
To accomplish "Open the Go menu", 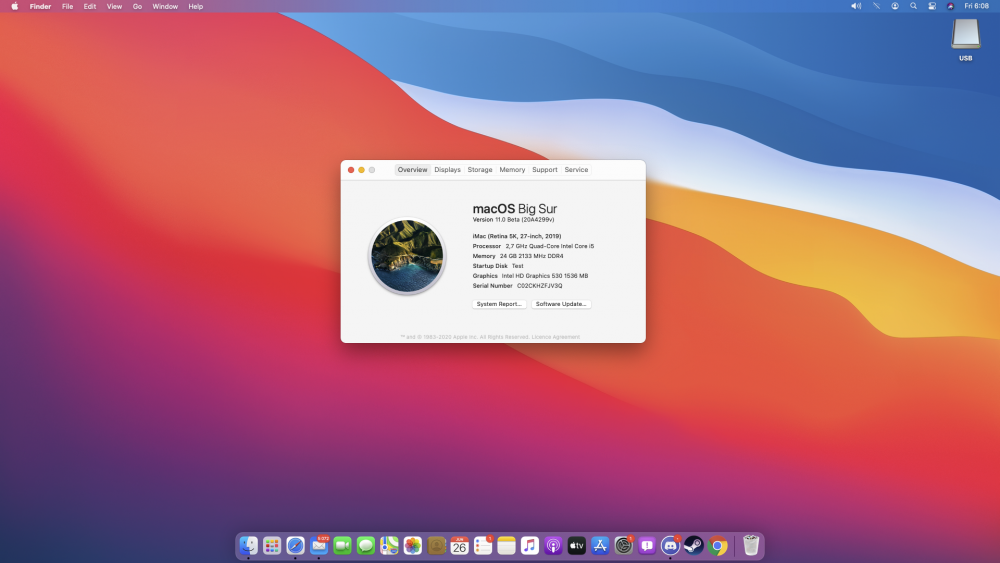I will [137, 6].
